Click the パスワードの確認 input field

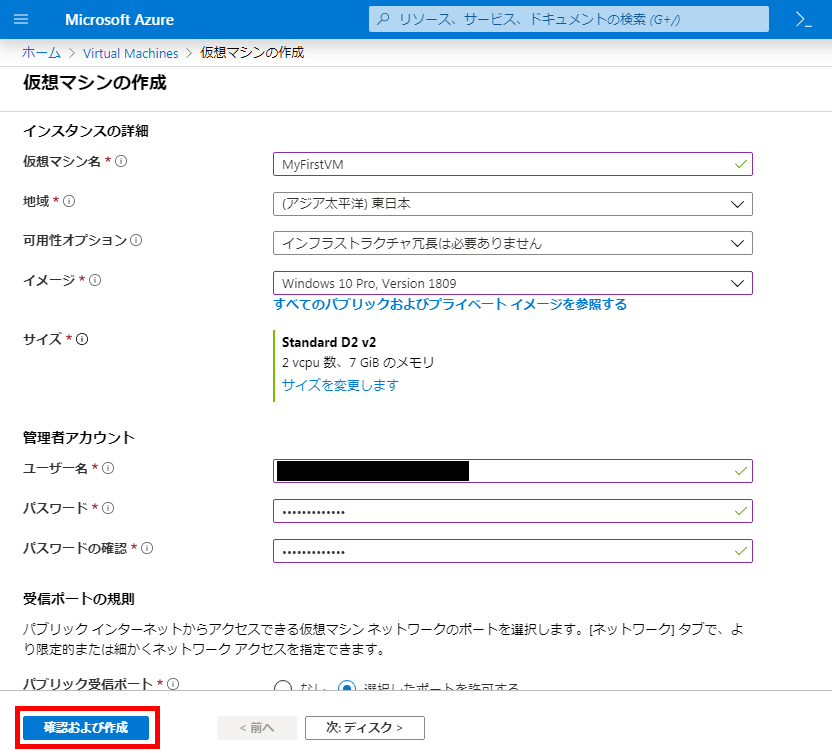point(513,551)
